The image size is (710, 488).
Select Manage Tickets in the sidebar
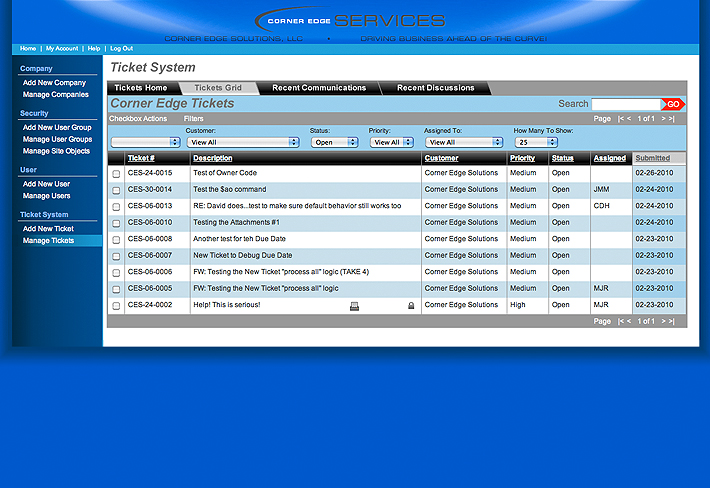click(x=48, y=241)
